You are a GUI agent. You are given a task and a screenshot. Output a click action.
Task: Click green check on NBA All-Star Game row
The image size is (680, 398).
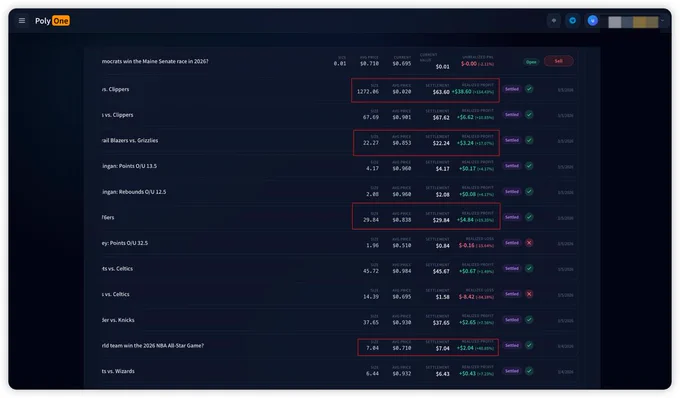coord(529,345)
